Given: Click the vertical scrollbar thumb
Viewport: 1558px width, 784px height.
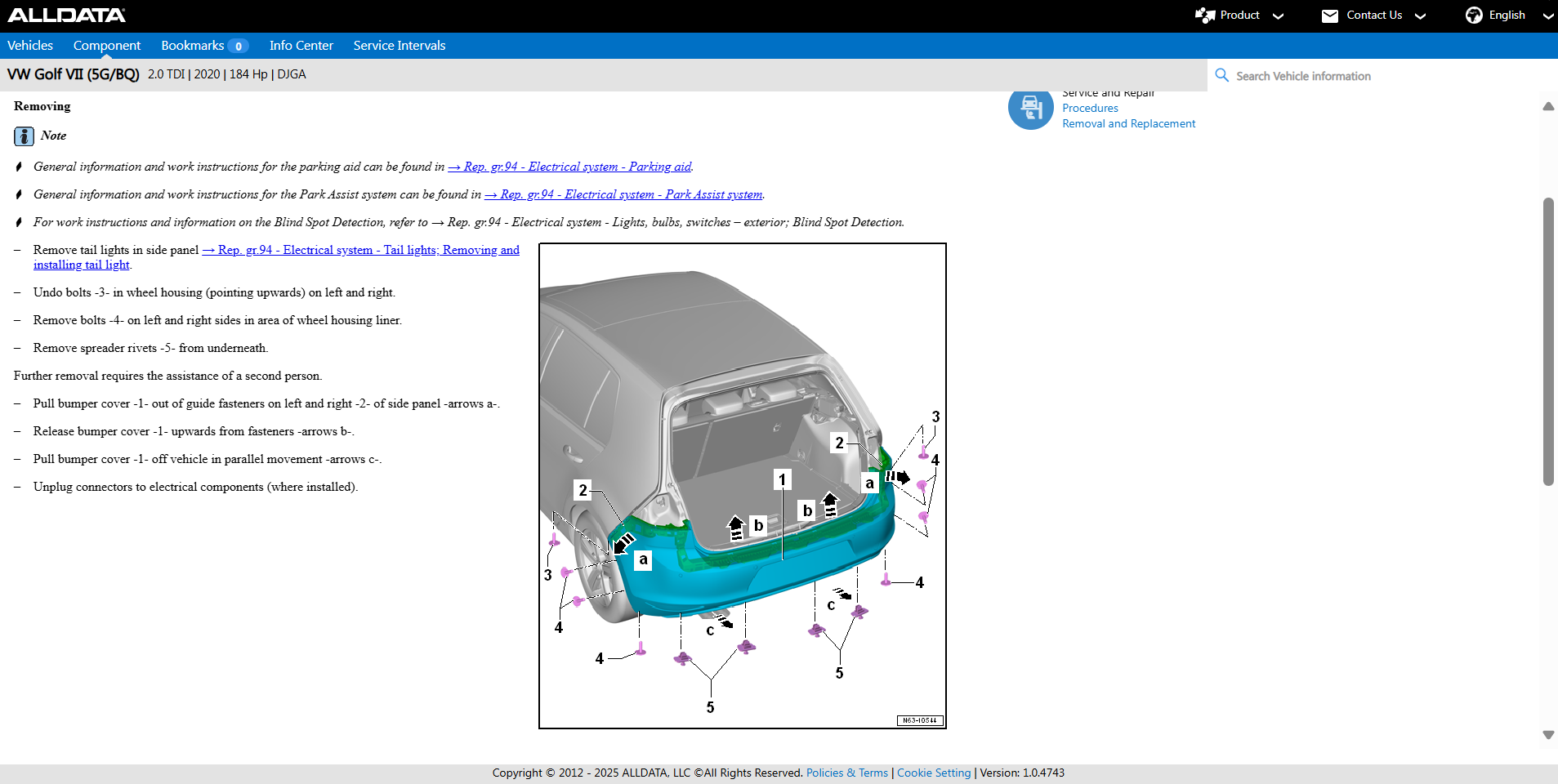Looking at the screenshot, I should (1547, 341).
